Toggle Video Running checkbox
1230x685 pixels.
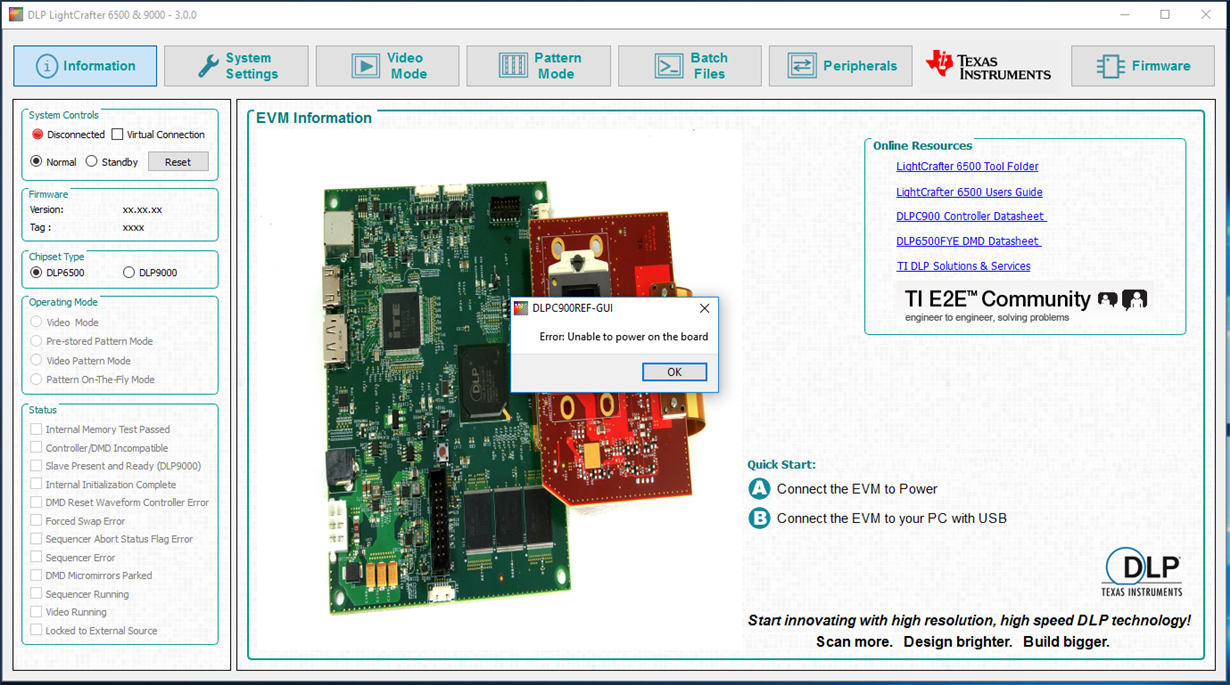pos(37,612)
